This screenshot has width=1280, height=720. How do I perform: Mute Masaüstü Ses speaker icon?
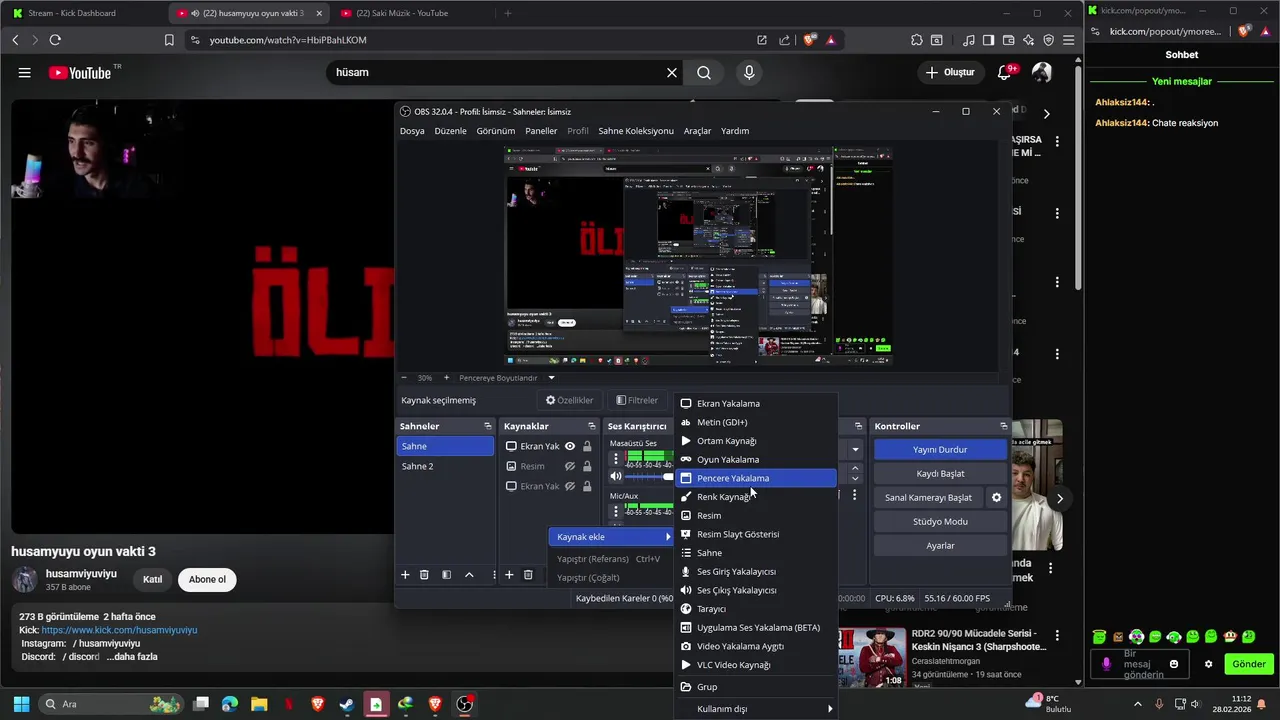click(x=616, y=477)
